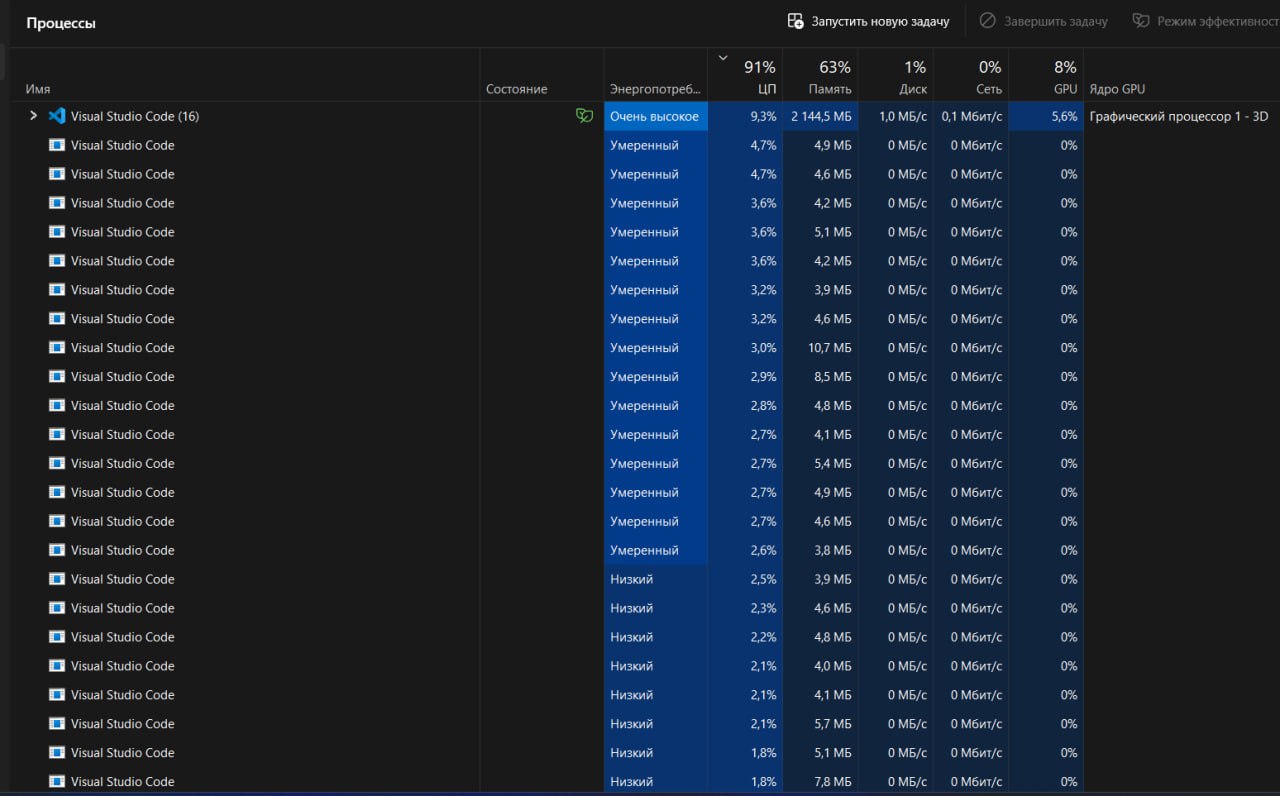Click the green leaf efficiency status icon

pos(584,116)
